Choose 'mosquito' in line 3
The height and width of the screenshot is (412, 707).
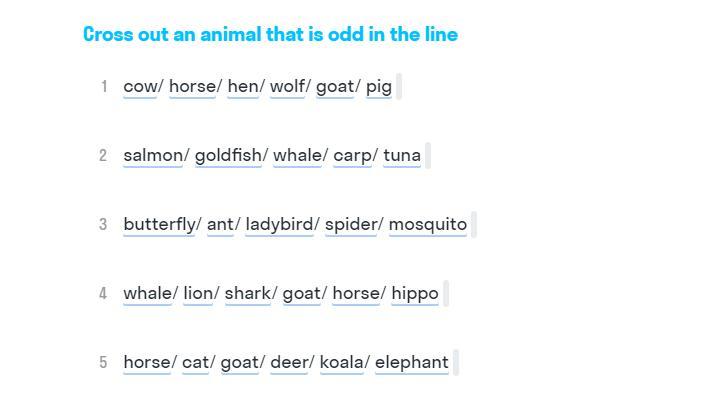(427, 224)
